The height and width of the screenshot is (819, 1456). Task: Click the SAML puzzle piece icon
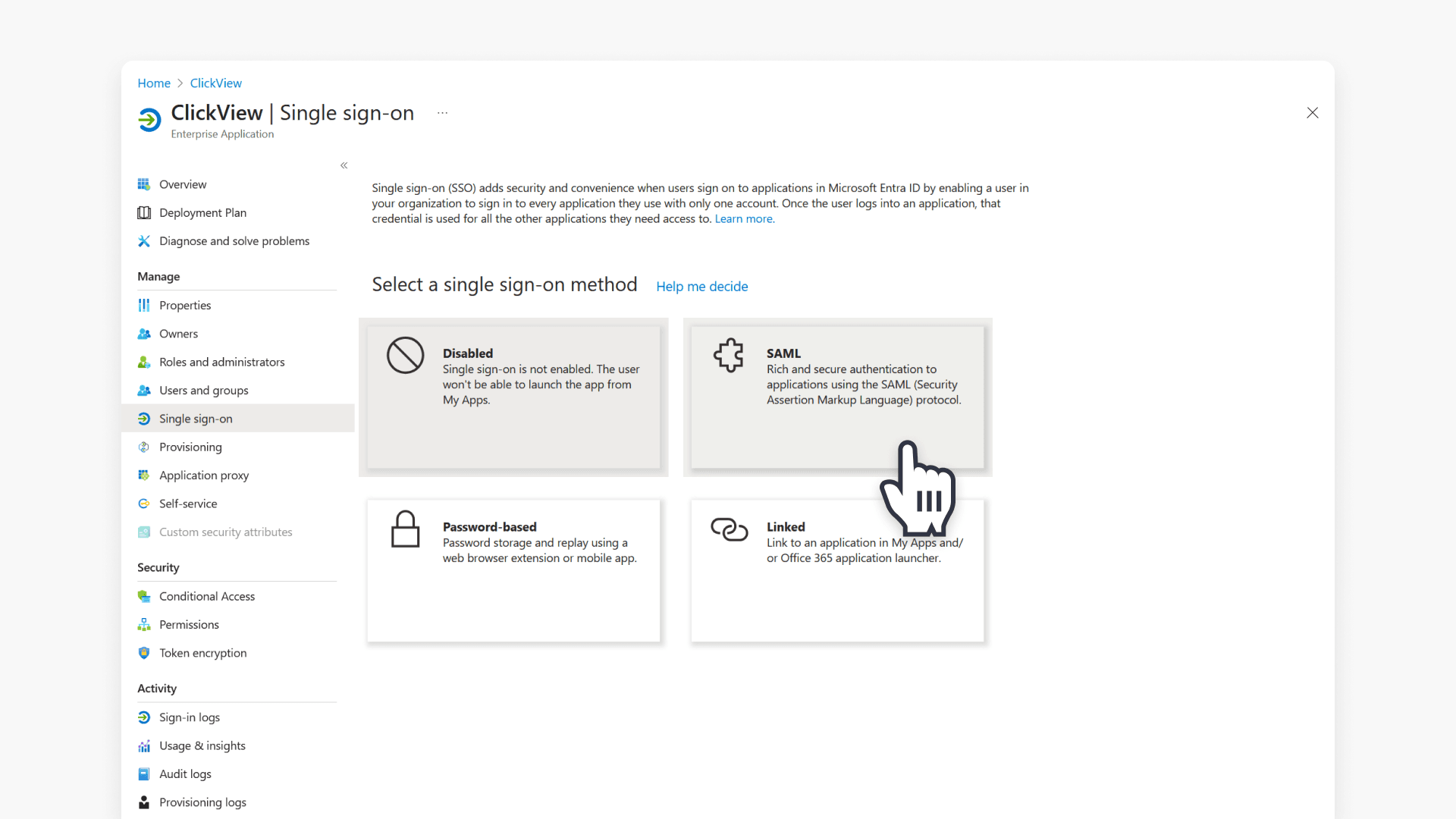(729, 355)
